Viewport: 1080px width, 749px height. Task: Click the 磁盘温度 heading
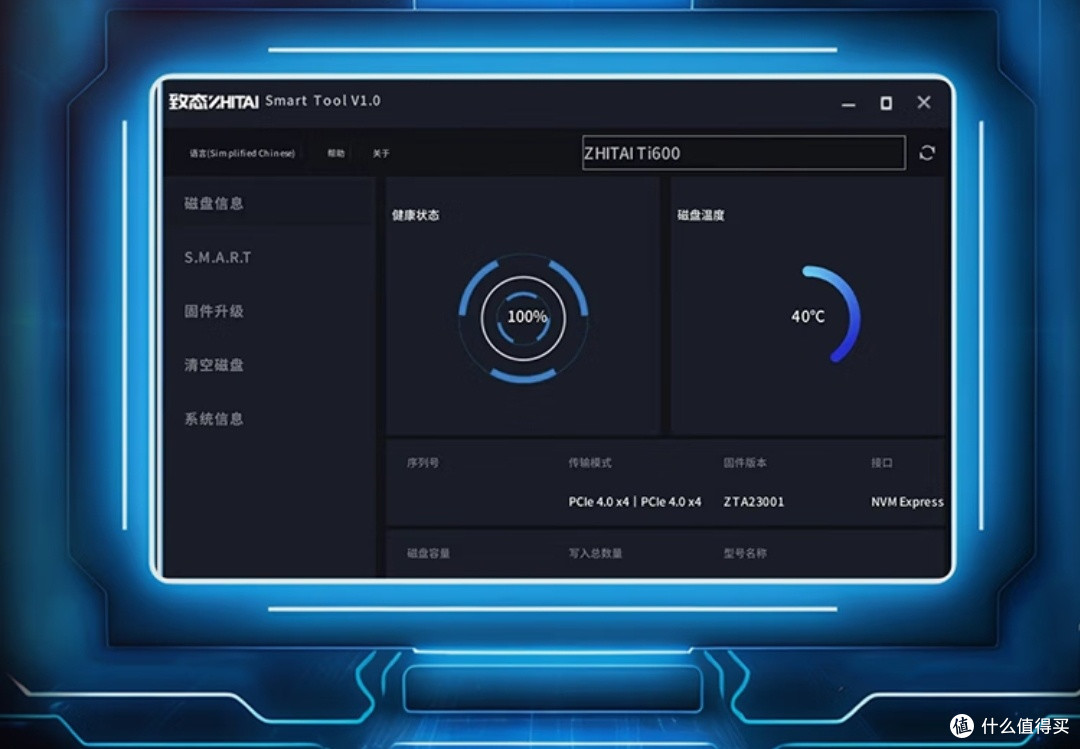pyautogui.click(x=700, y=215)
